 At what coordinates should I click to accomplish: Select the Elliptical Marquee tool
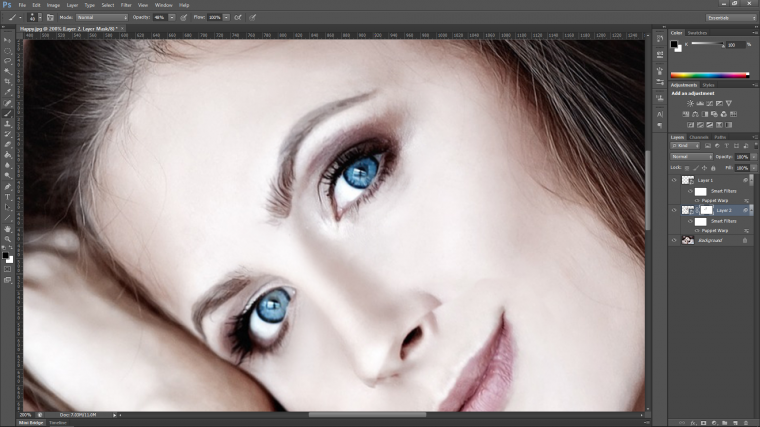[x=7, y=51]
